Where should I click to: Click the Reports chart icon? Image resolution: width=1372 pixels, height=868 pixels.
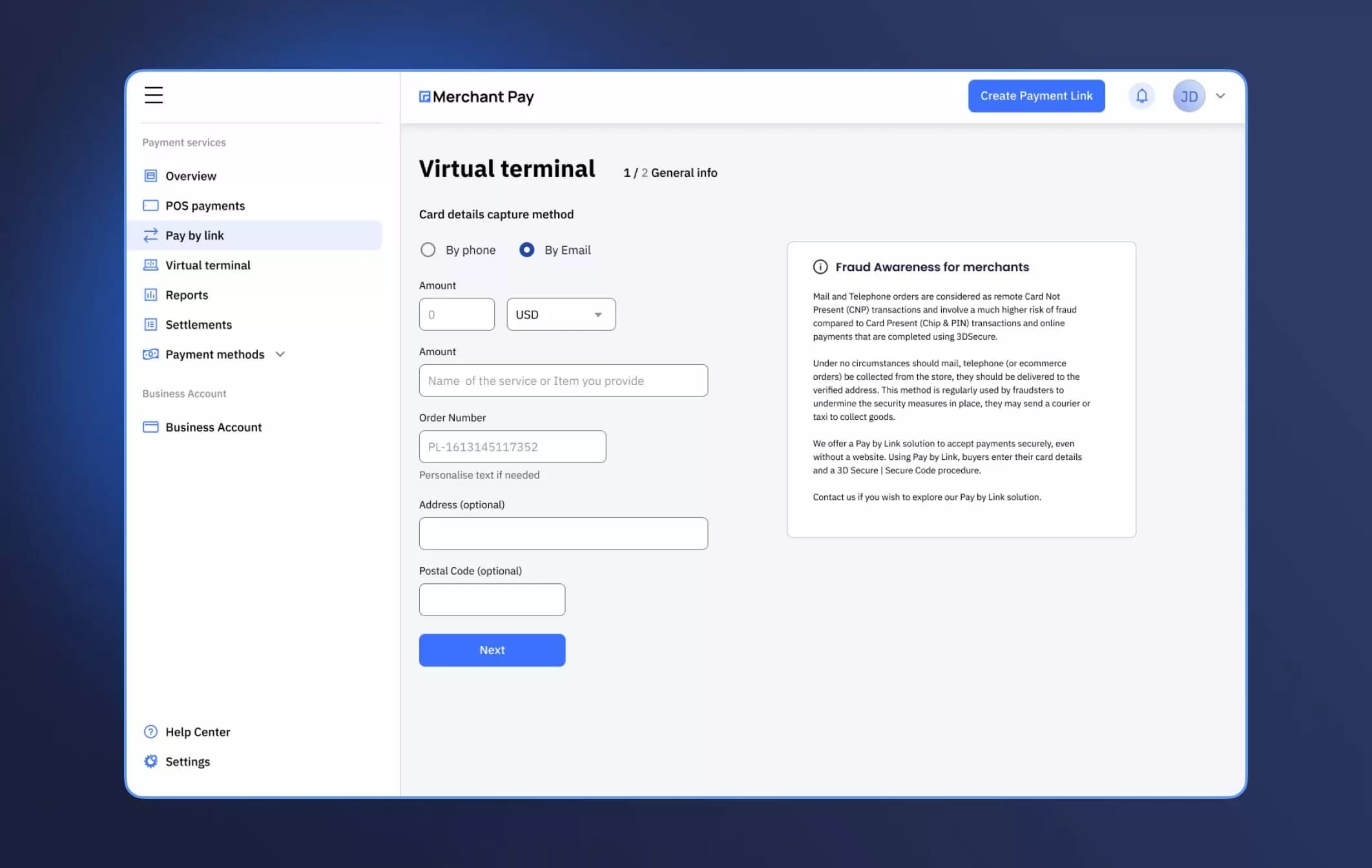pyautogui.click(x=151, y=294)
